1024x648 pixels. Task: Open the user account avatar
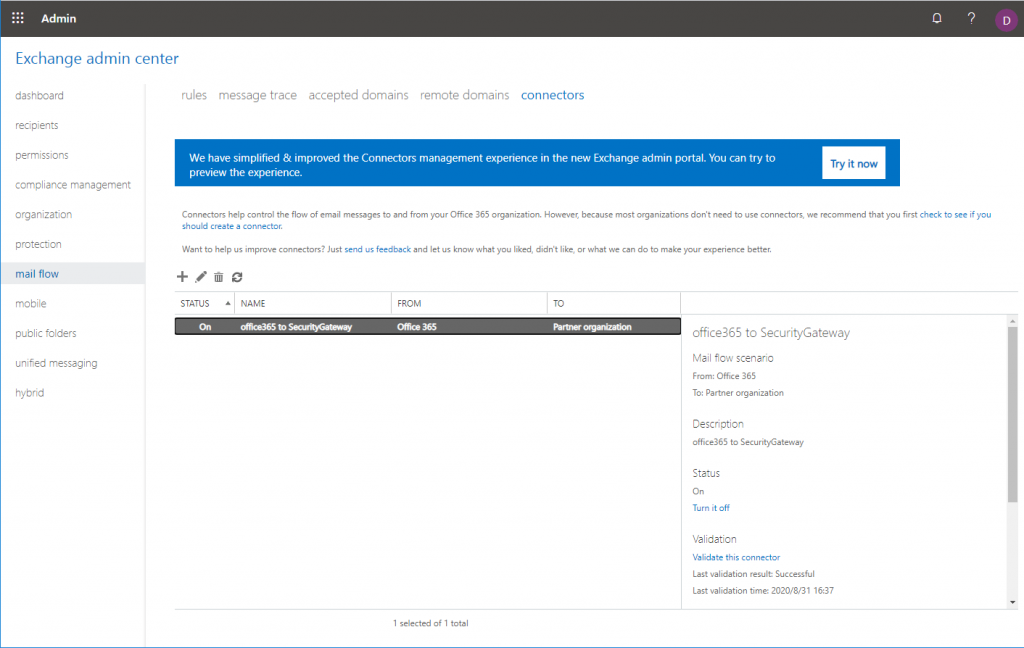coord(1005,19)
